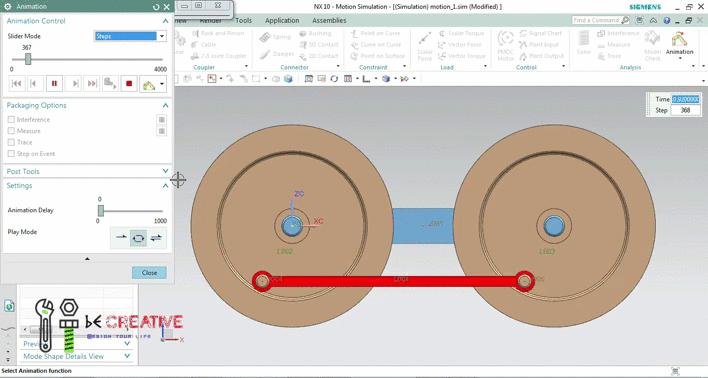The width and height of the screenshot is (708, 378).
Task: Step backward one frame in animation
Action: (35, 84)
